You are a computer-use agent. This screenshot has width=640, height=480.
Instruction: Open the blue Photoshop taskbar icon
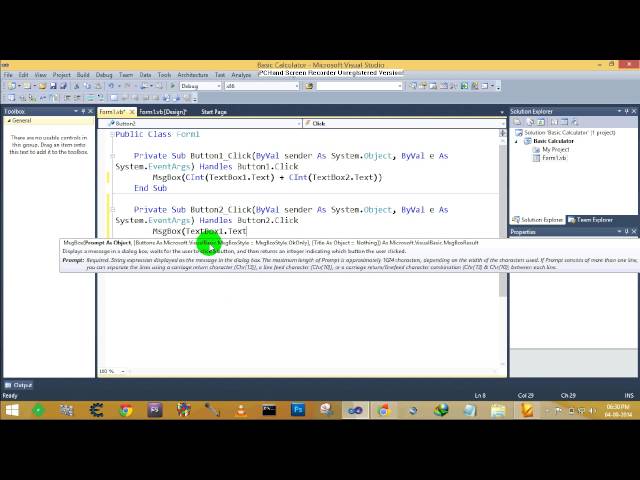(298, 410)
